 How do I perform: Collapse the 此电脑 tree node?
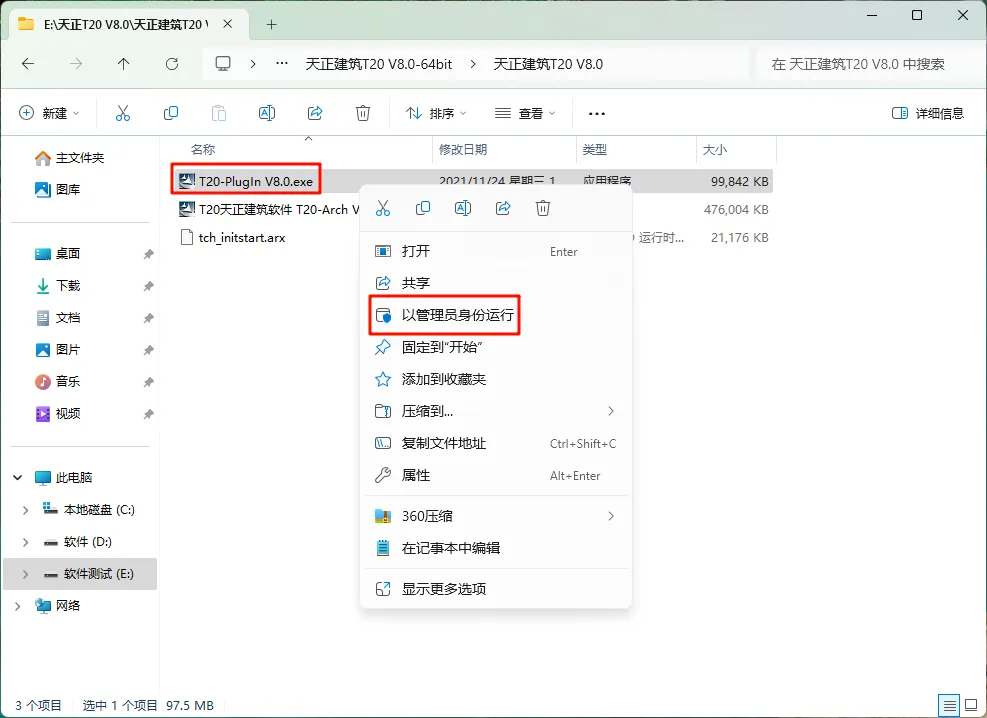pos(18,478)
